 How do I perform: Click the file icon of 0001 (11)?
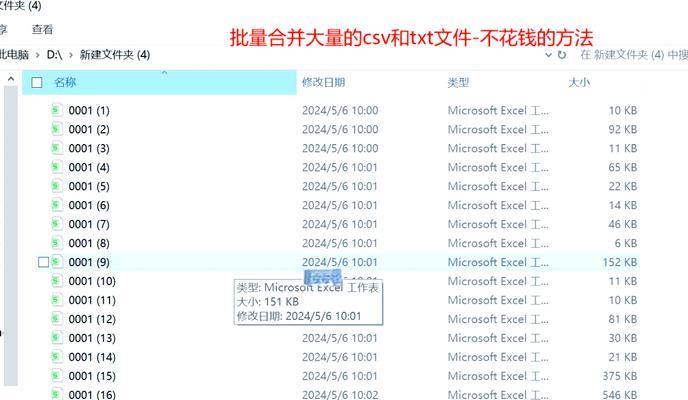(x=57, y=300)
